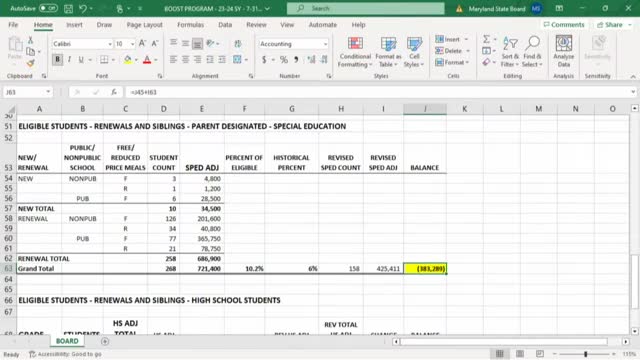Open font color dropdown arrow
The height and width of the screenshot is (360, 640).
[x=156, y=60]
